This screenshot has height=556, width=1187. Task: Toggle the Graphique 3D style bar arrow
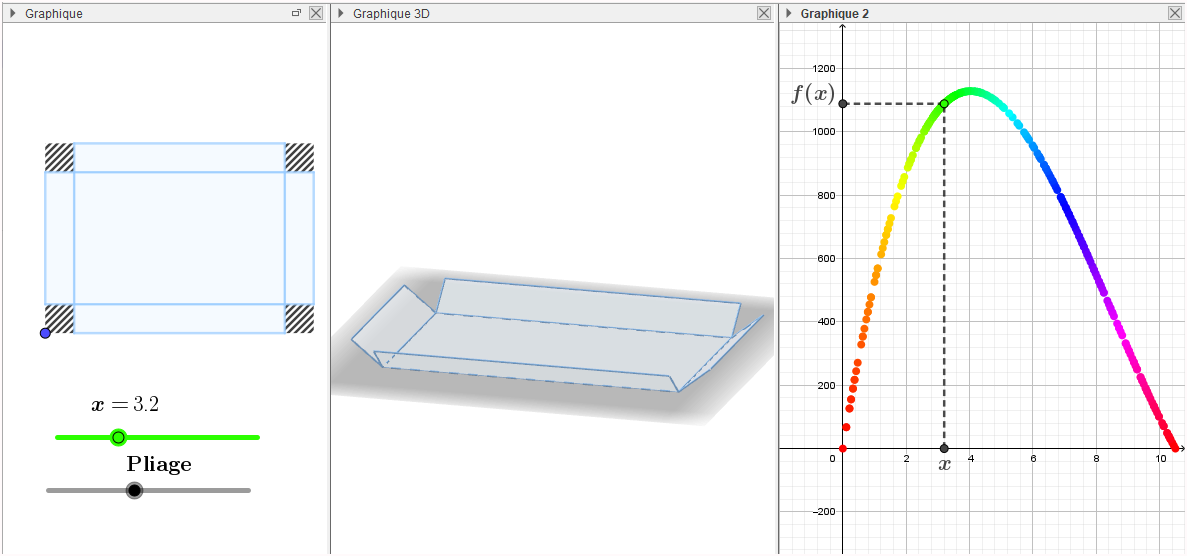(x=341, y=14)
